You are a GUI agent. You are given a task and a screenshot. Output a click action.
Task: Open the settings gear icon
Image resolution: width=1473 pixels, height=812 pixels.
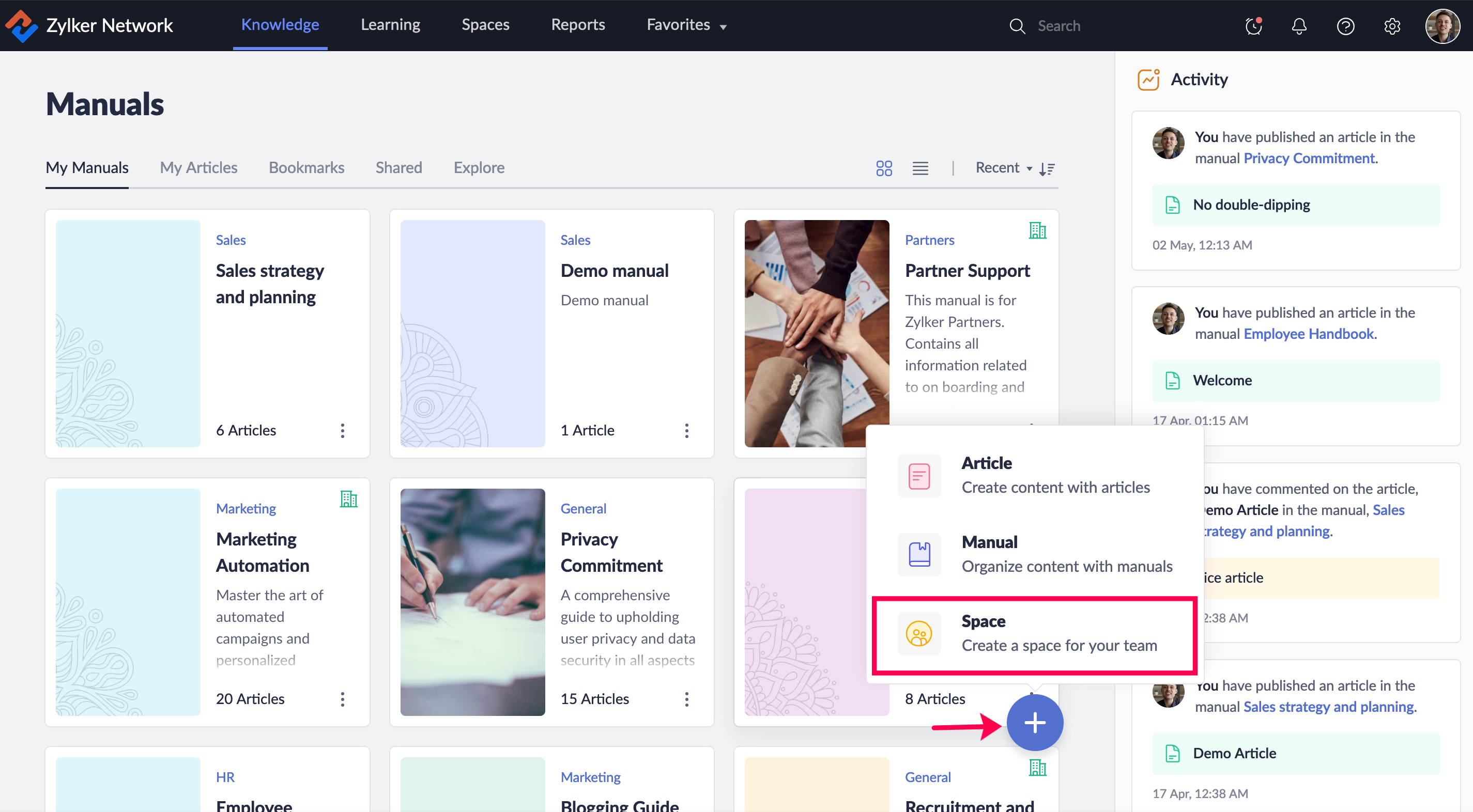click(1392, 26)
